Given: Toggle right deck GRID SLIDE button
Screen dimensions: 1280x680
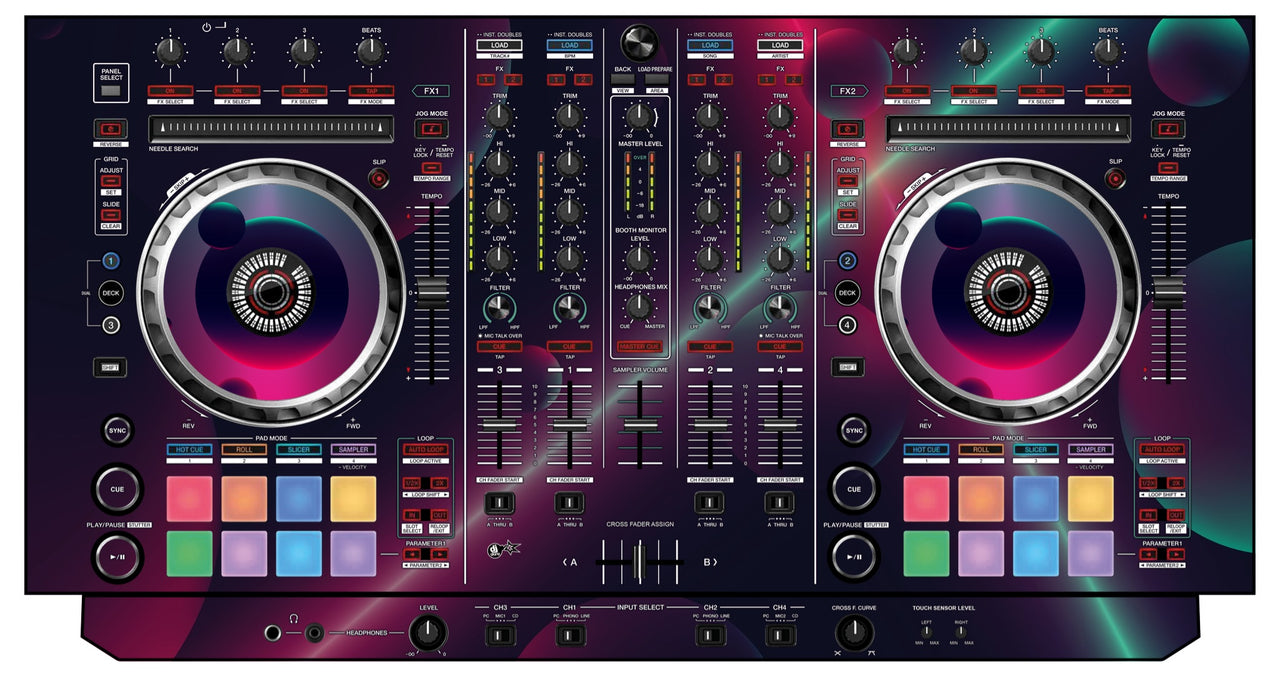Looking at the screenshot, I should (848, 216).
